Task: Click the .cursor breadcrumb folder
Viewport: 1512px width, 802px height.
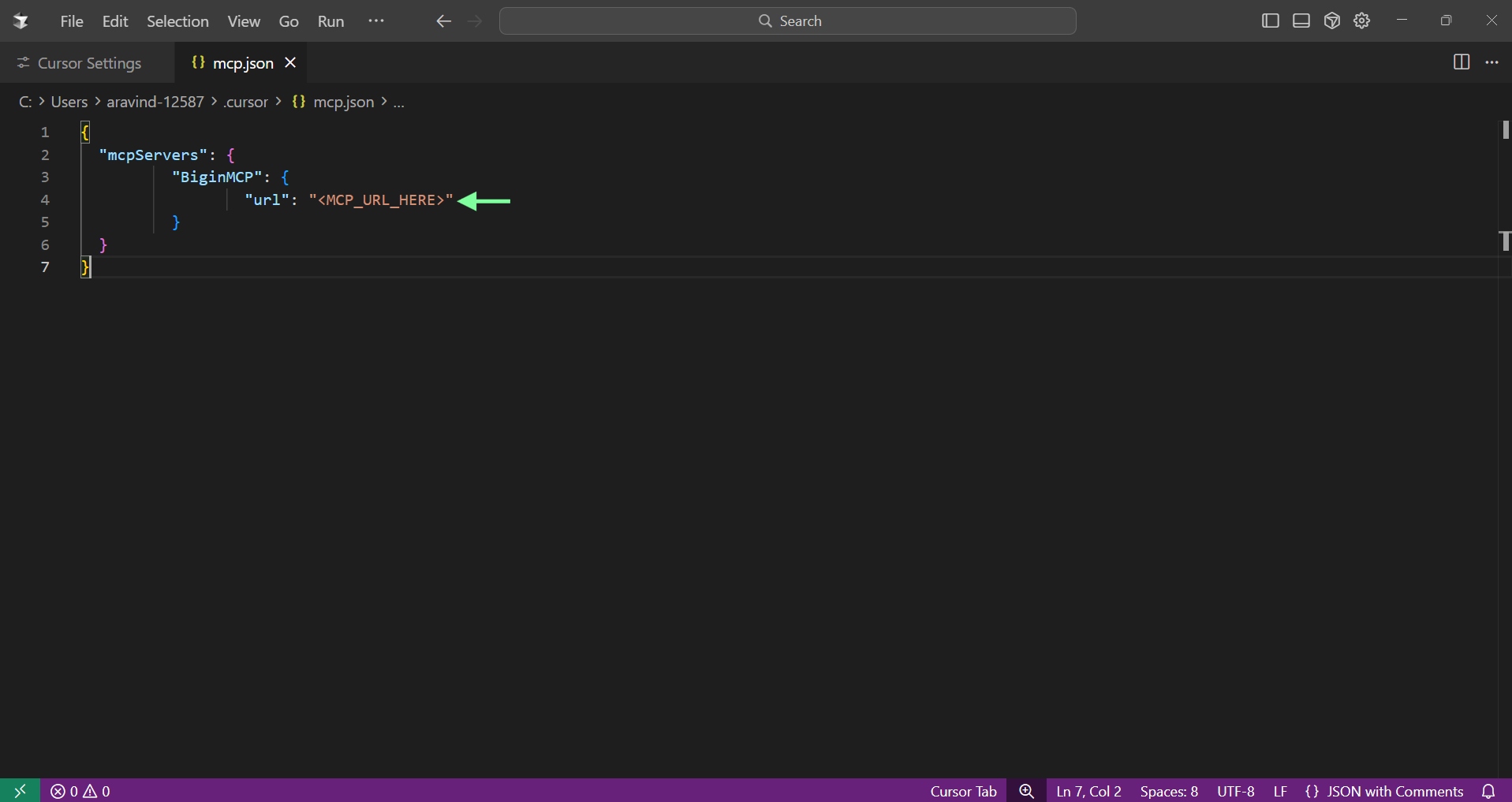Action: pyautogui.click(x=246, y=102)
